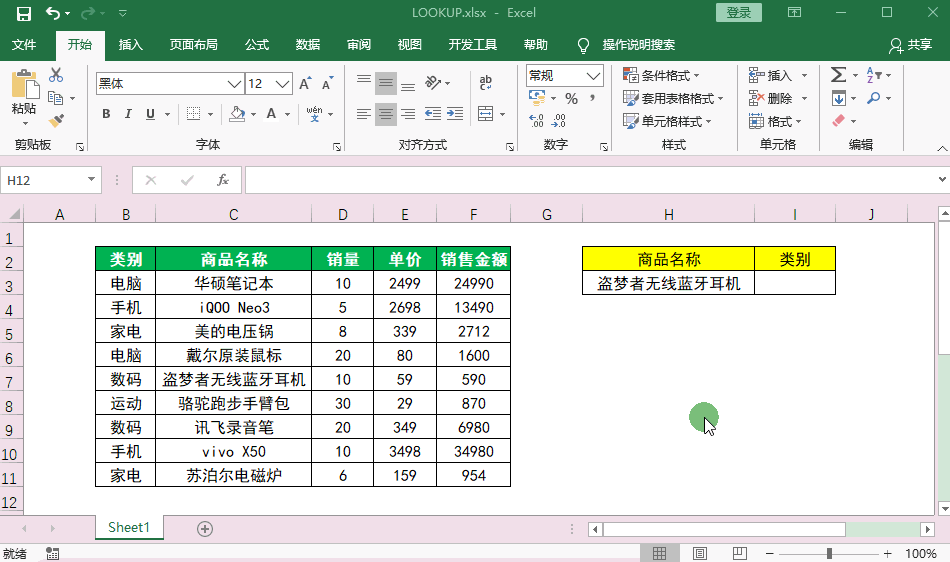
Task: Toggle Italic formatting
Action: pos(128,113)
